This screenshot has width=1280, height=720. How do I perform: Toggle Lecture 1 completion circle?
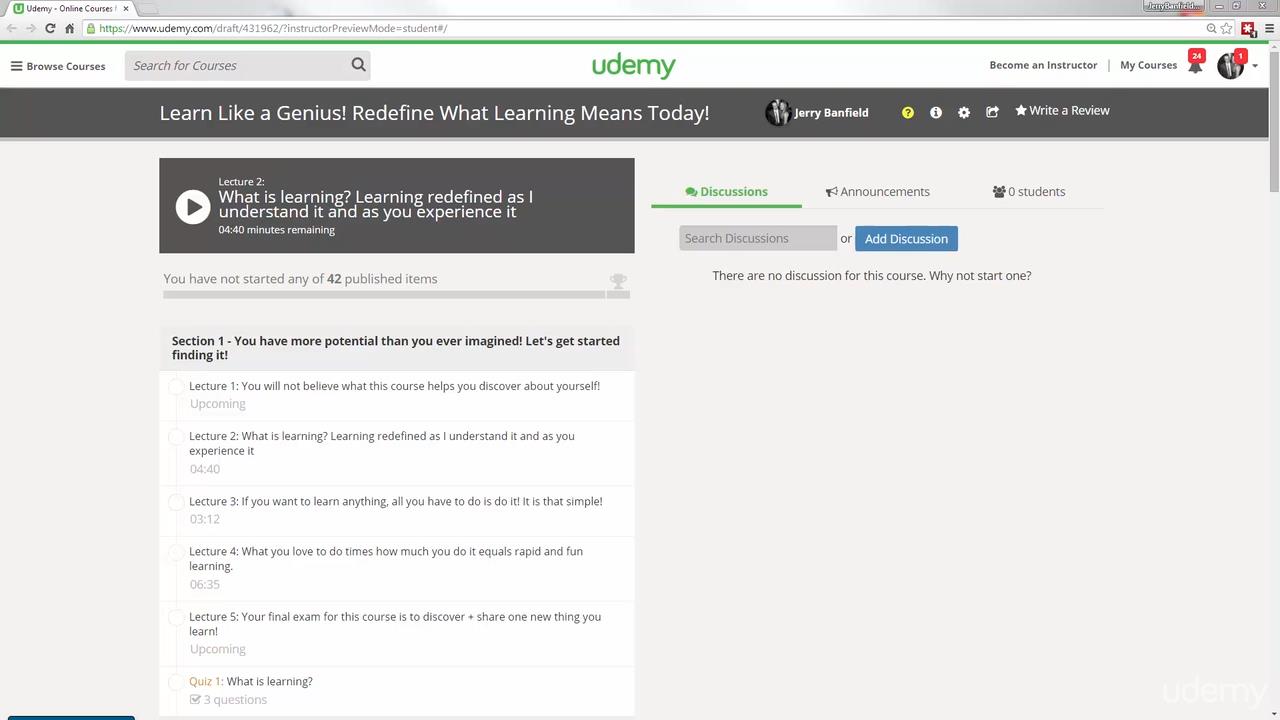pos(176,387)
